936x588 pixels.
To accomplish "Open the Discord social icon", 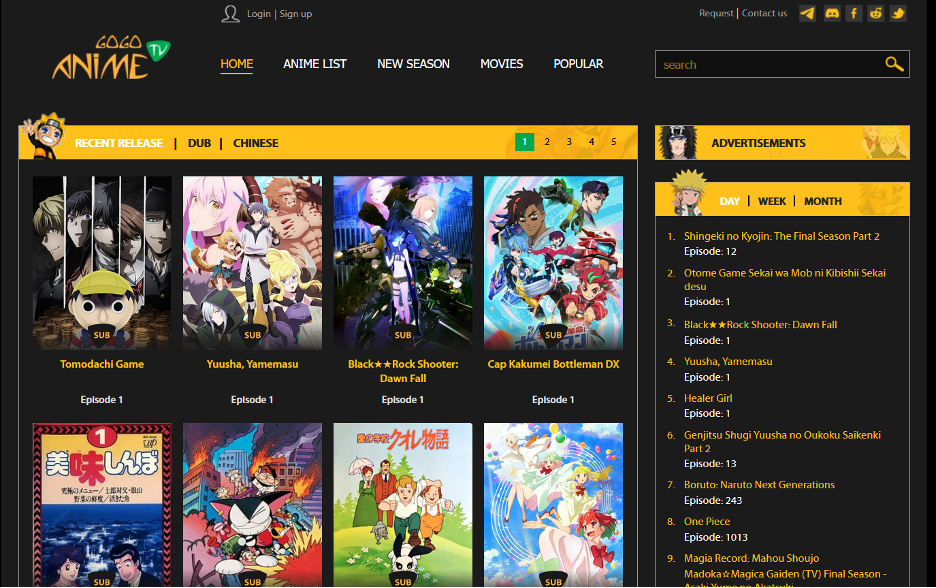I will click(x=831, y=13).
